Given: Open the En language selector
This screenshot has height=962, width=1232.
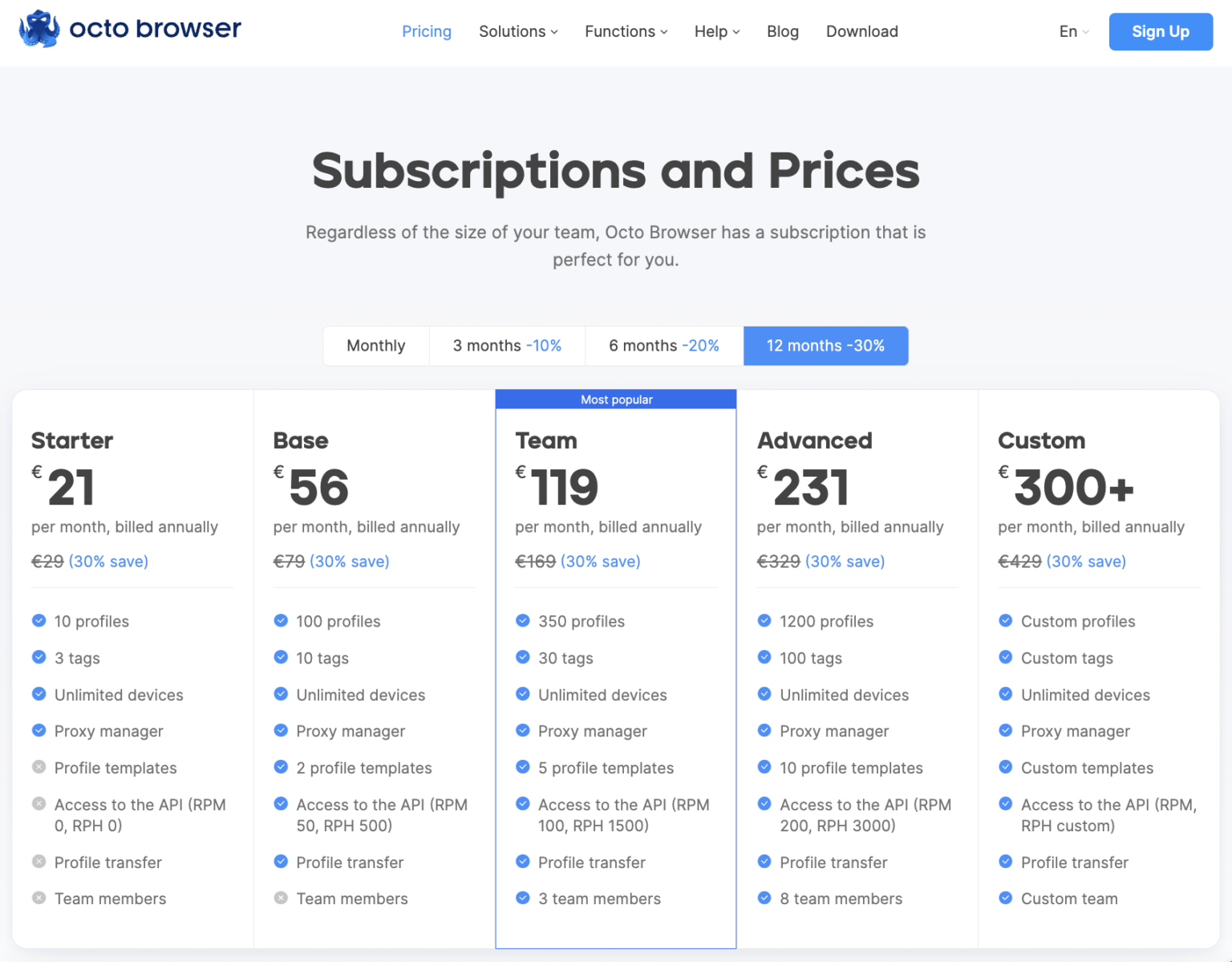Looking at the screenshot, I should coord(1073,31).
